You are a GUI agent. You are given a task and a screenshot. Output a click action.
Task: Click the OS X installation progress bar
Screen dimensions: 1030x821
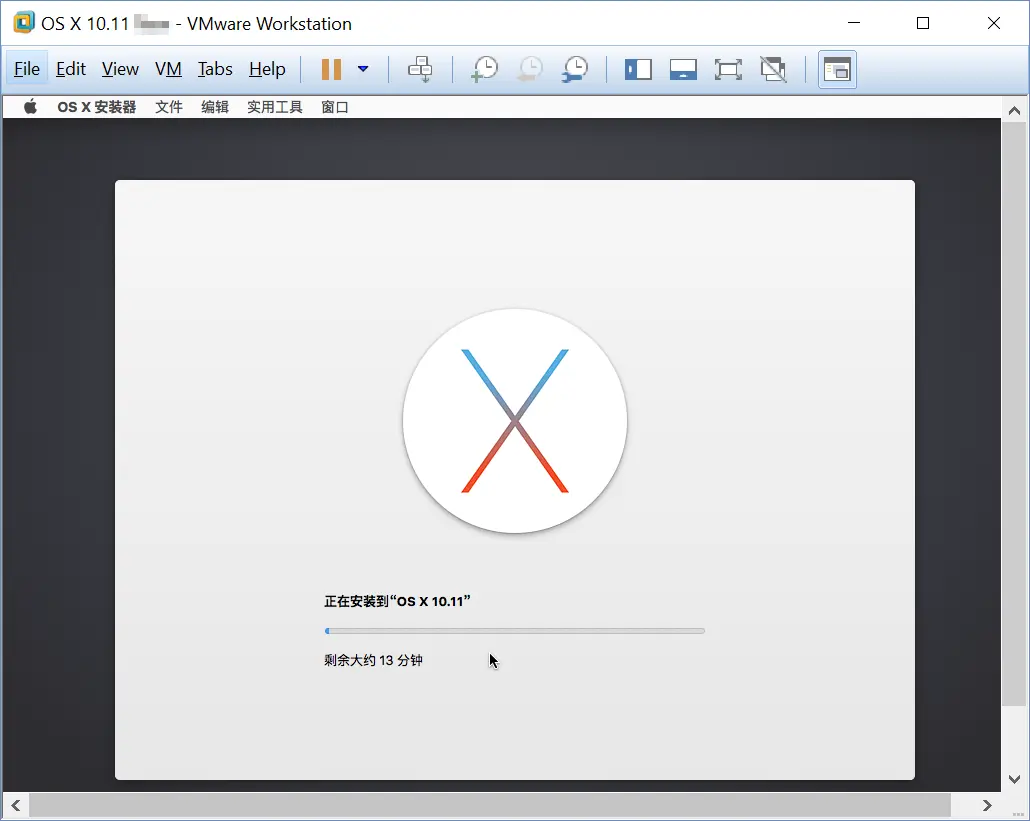pos(515,631)
